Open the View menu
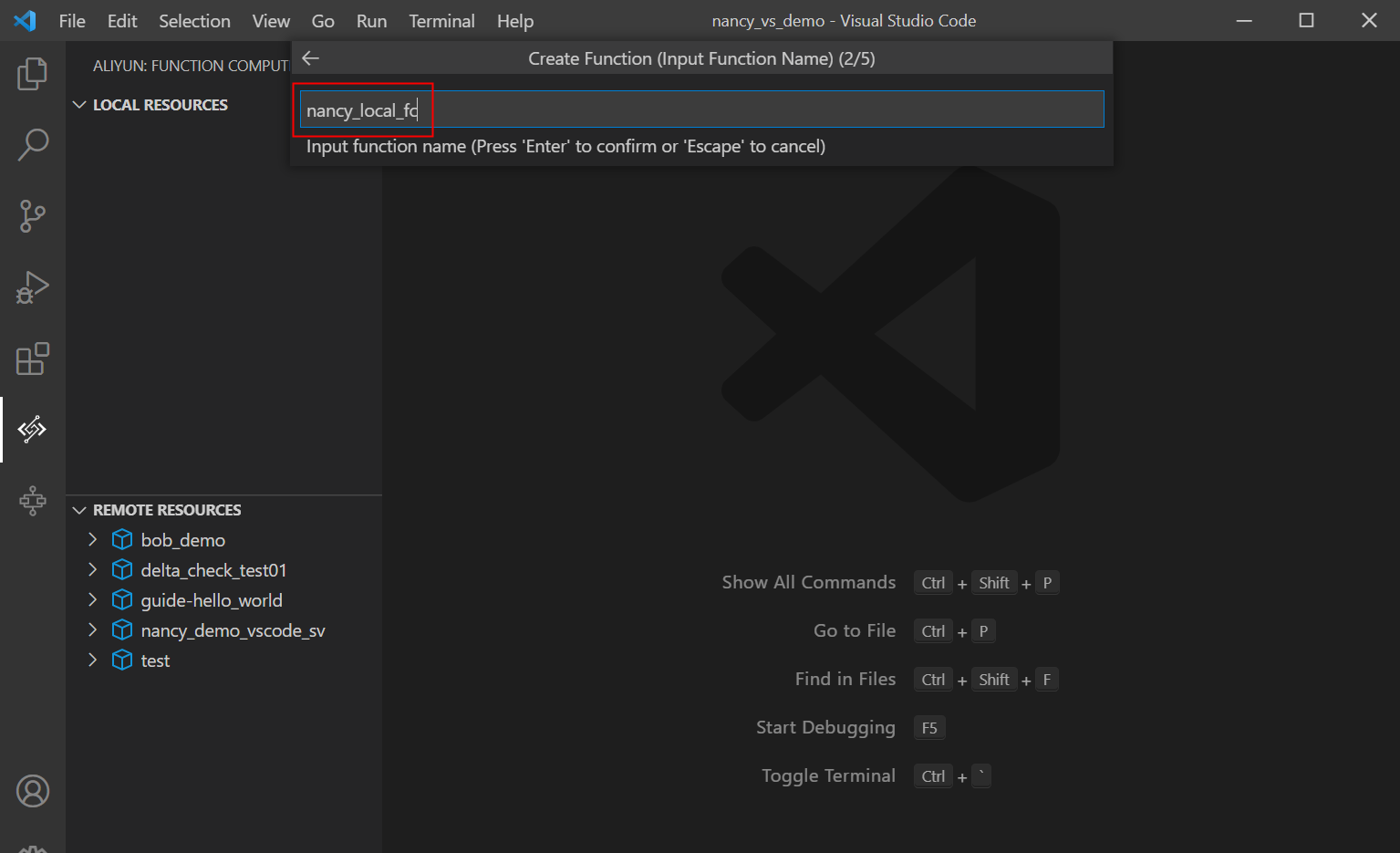This screenshot has width=1400, height=853. pos(271,21)
